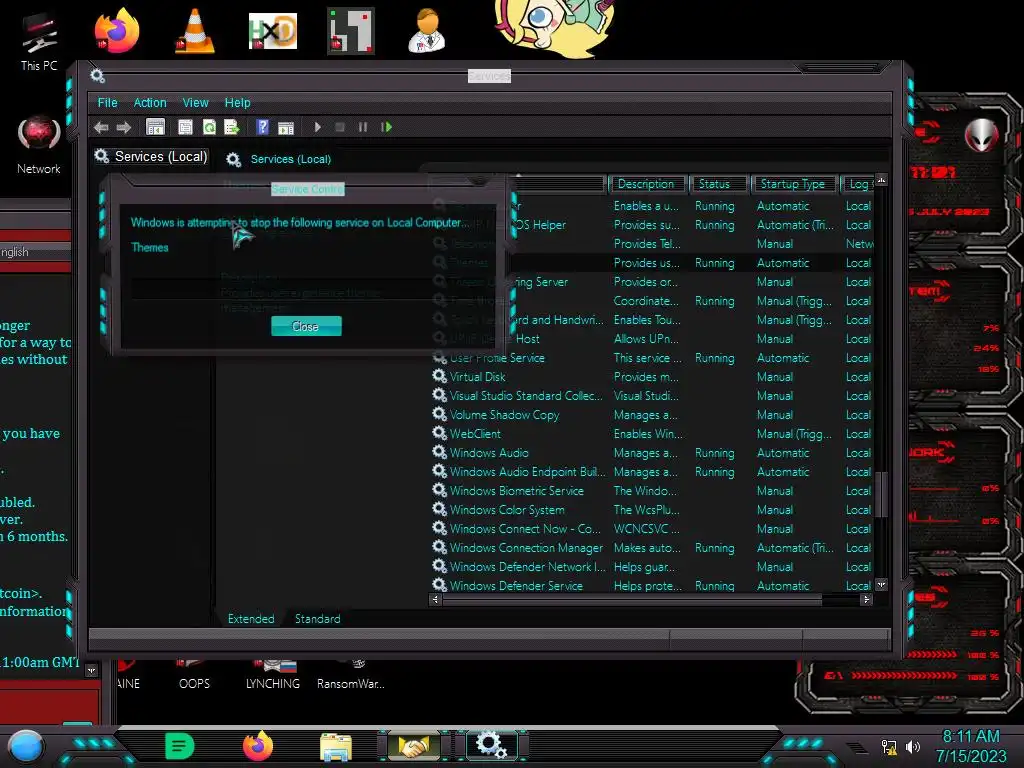Switch to the Standard tab

[x=317, y=618]
